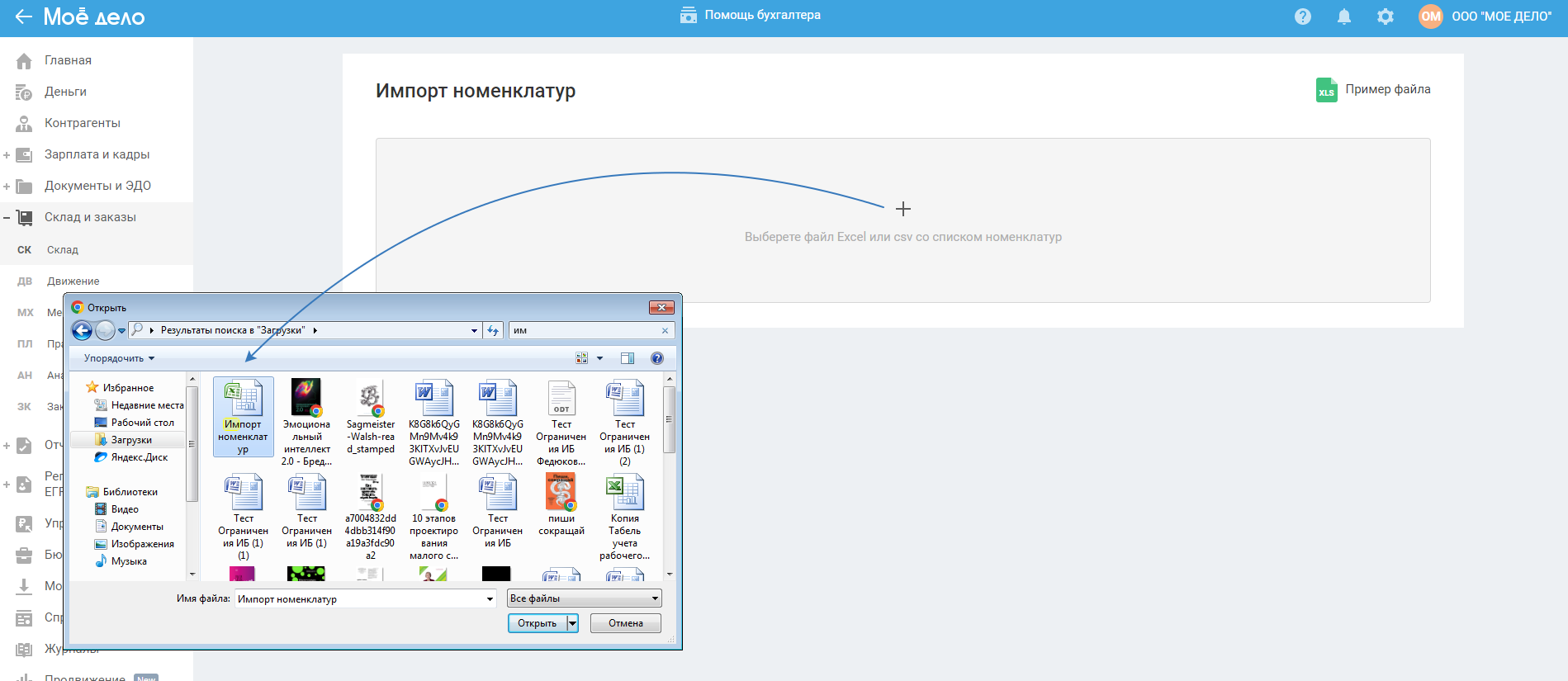This screenshot has width=1568, height=681.
Task: Open the view options dropdown arrow
Action: [x=599, y=358]
